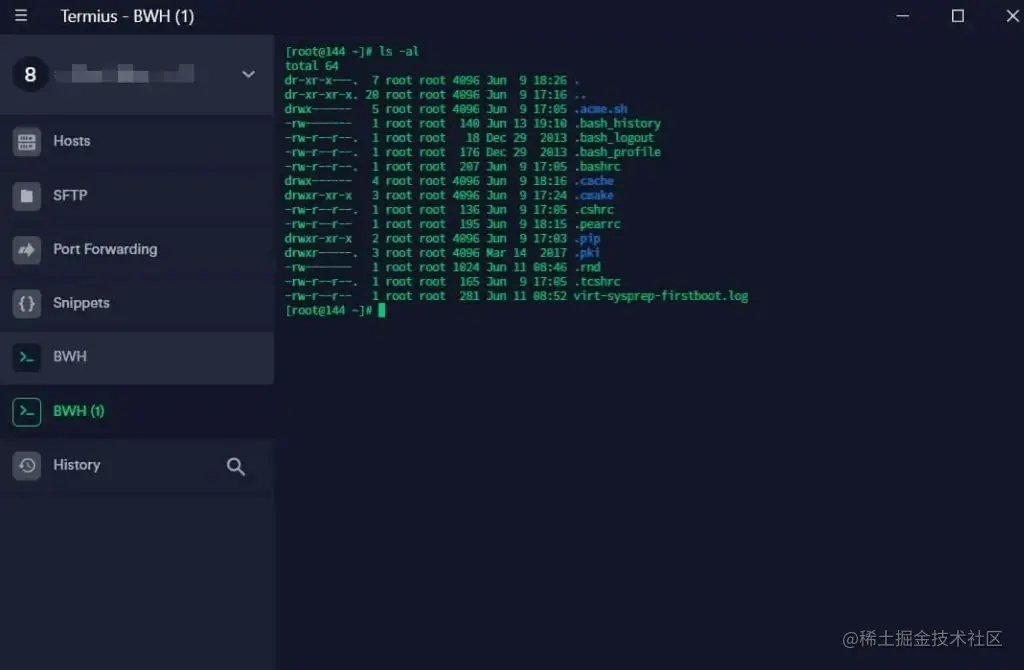Open the hamburger menu icon
This screenshot has width=1024, height=670.
[x=21, y=15]
